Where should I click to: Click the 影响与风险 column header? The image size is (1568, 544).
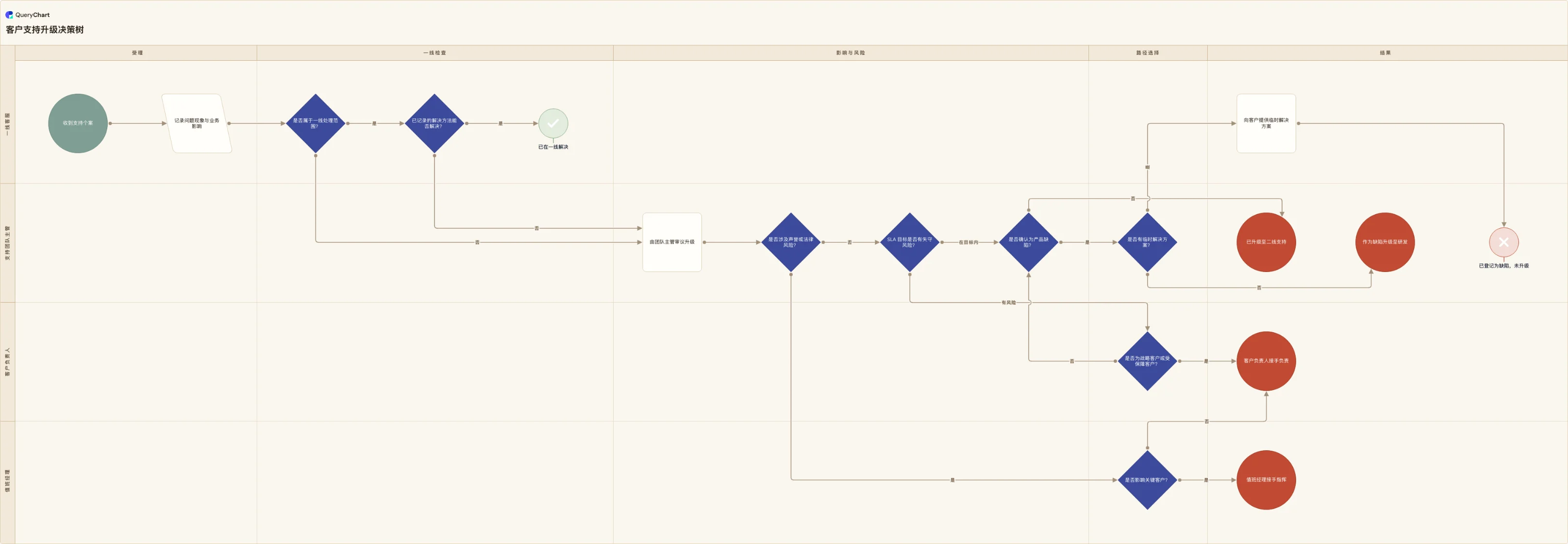[x=851, y=53]
